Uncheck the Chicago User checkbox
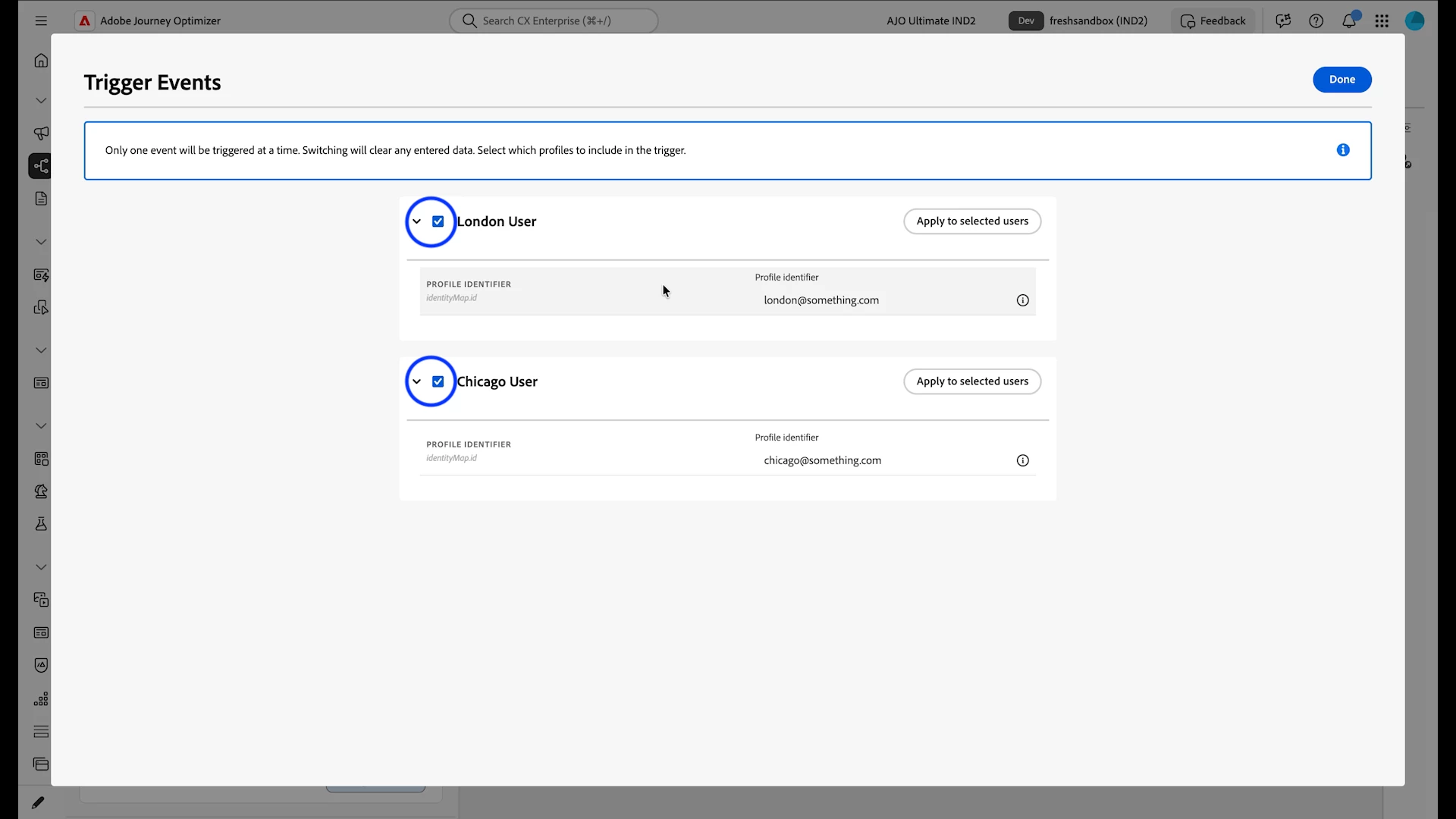 coord(438,381)
